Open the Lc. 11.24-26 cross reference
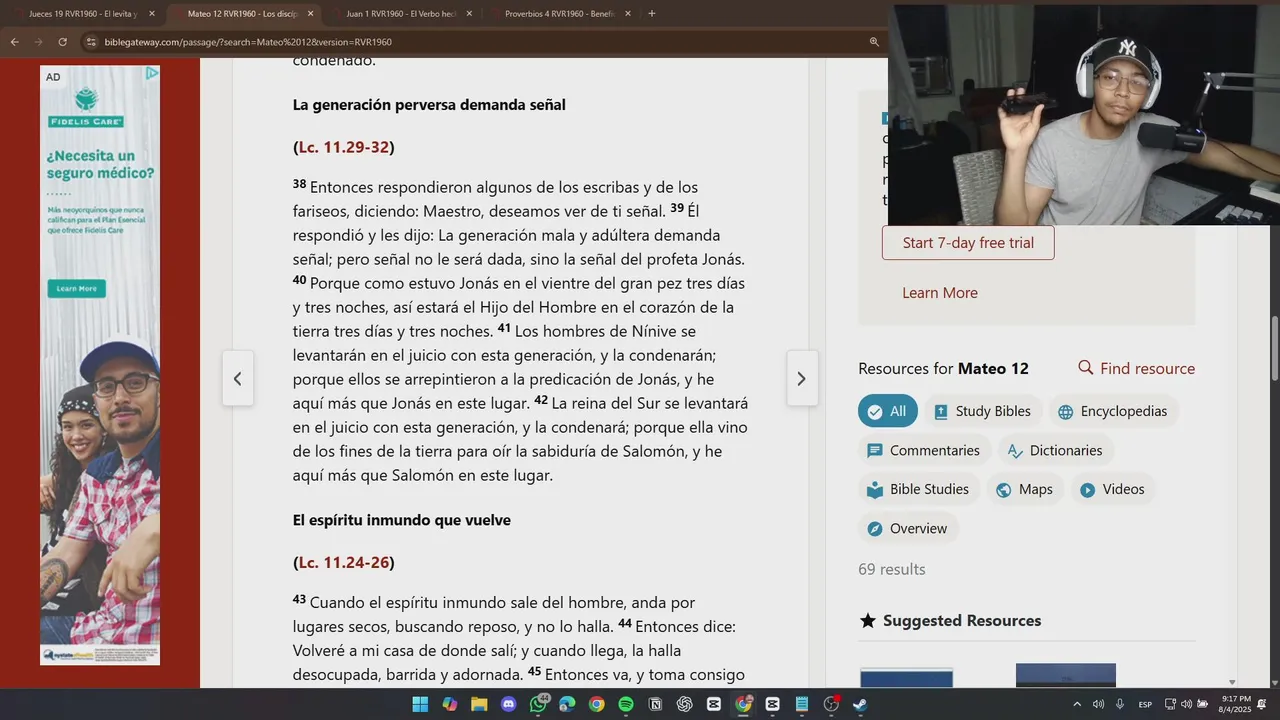The height and width of the screenshot is (720, 1280). click(x=344, y=563)
